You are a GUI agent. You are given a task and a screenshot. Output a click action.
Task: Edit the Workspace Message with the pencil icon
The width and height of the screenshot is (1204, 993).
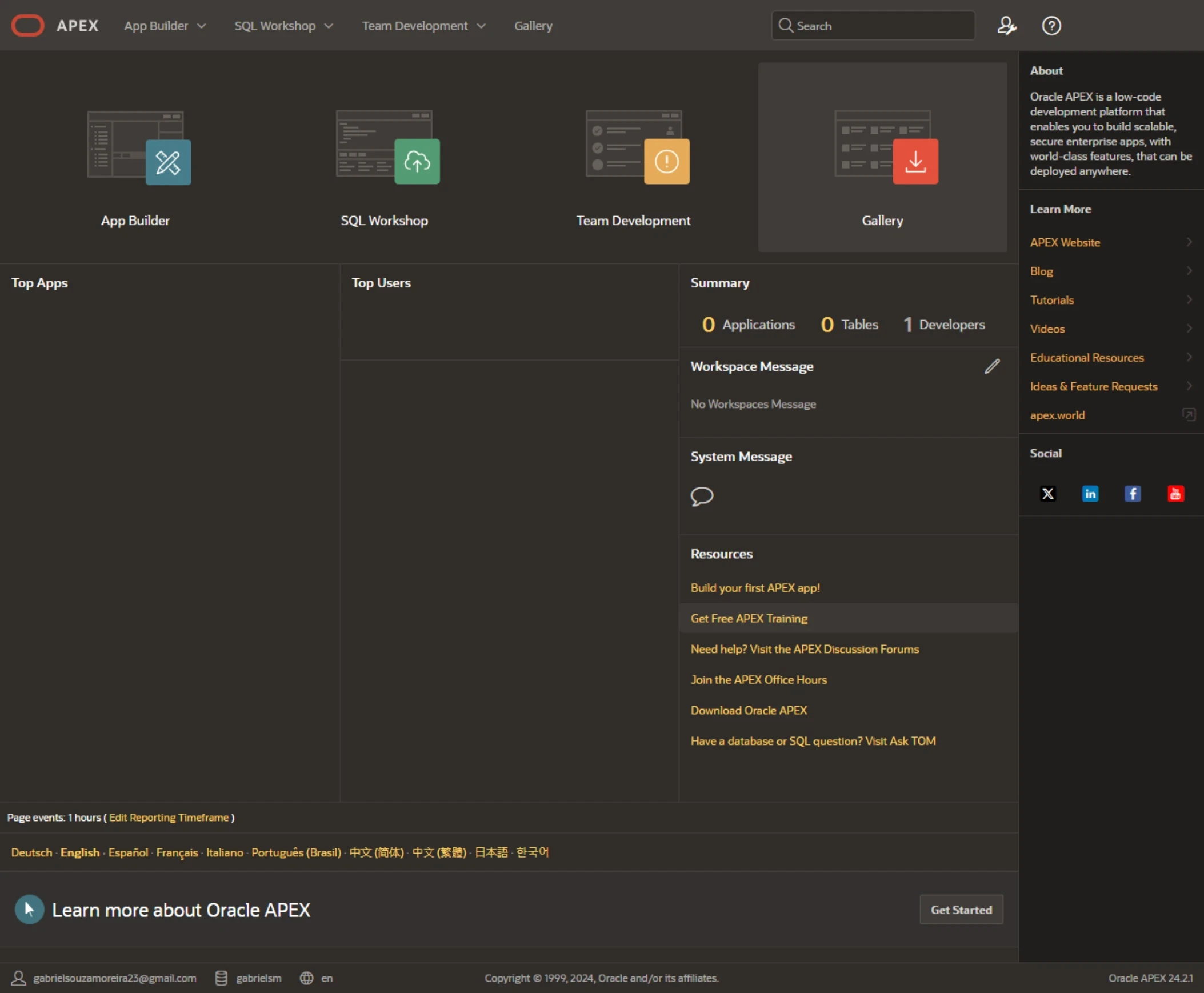(993, 366)
